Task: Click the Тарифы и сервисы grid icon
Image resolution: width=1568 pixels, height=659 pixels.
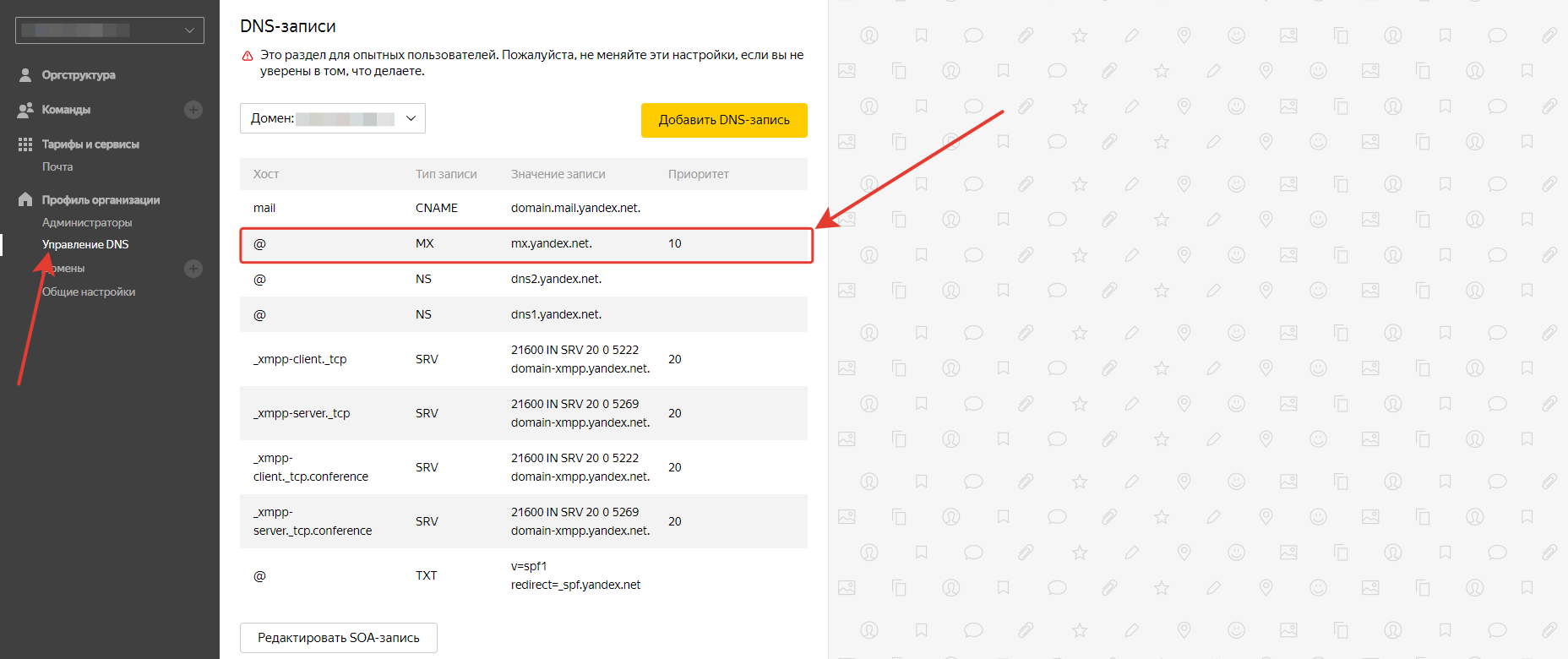Action: click(x=25, y=144)
